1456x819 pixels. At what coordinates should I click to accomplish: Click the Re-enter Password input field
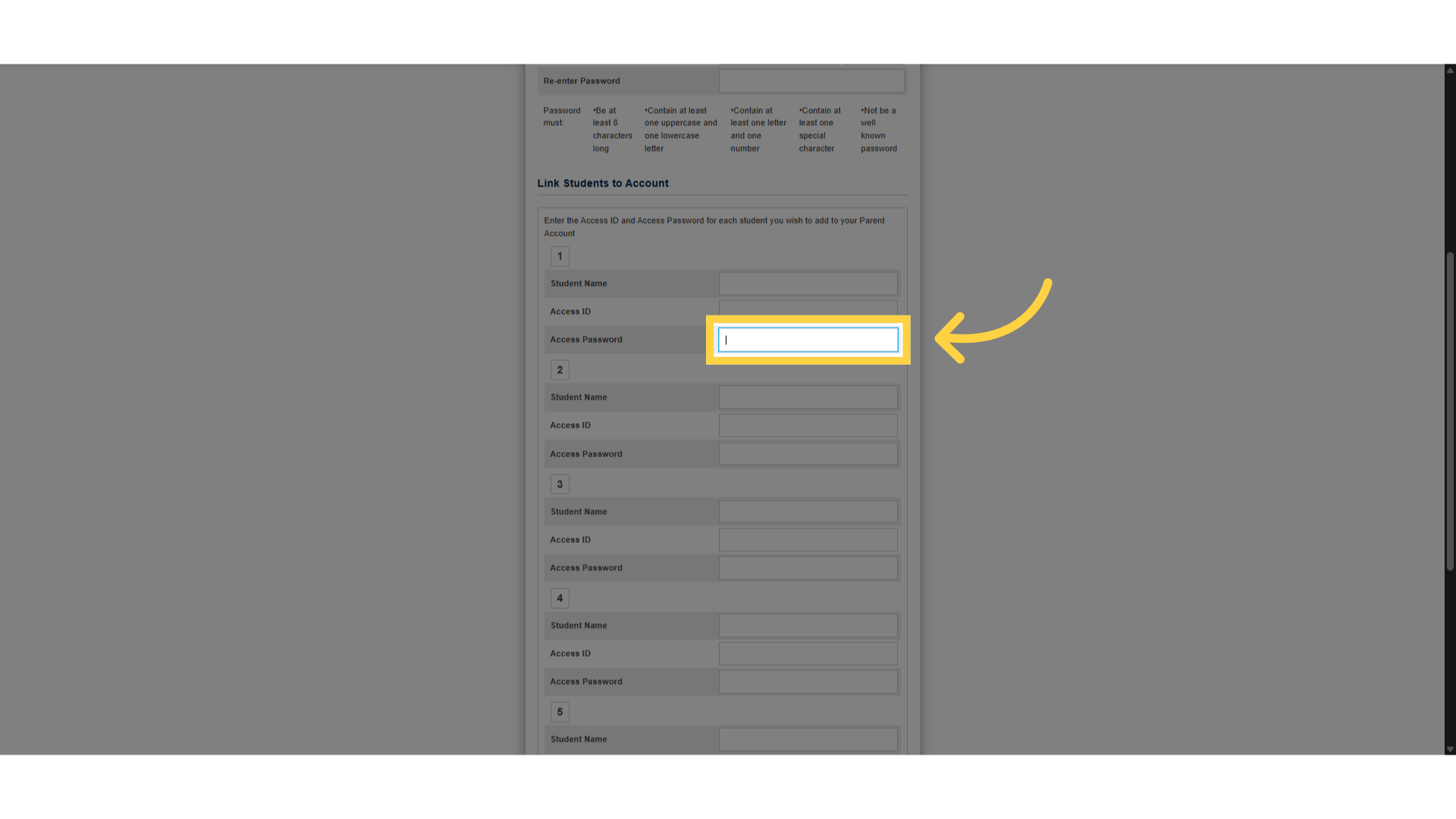tap(811, 81)
